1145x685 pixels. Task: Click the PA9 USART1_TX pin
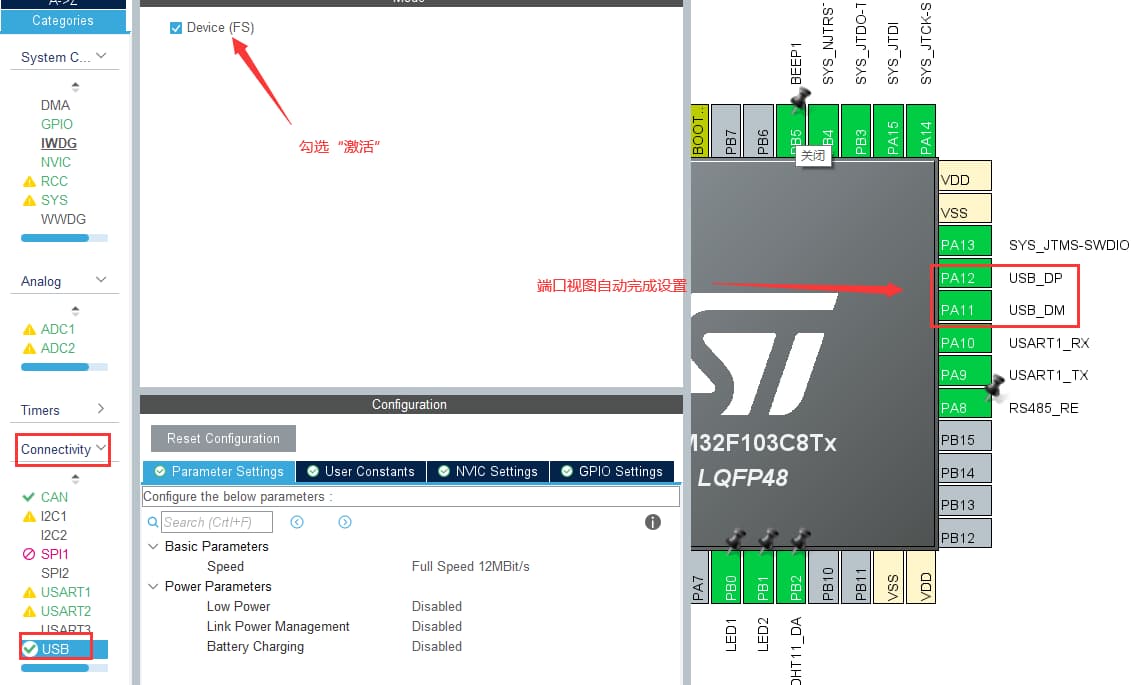pyautogui.click(x=958, y=376)
